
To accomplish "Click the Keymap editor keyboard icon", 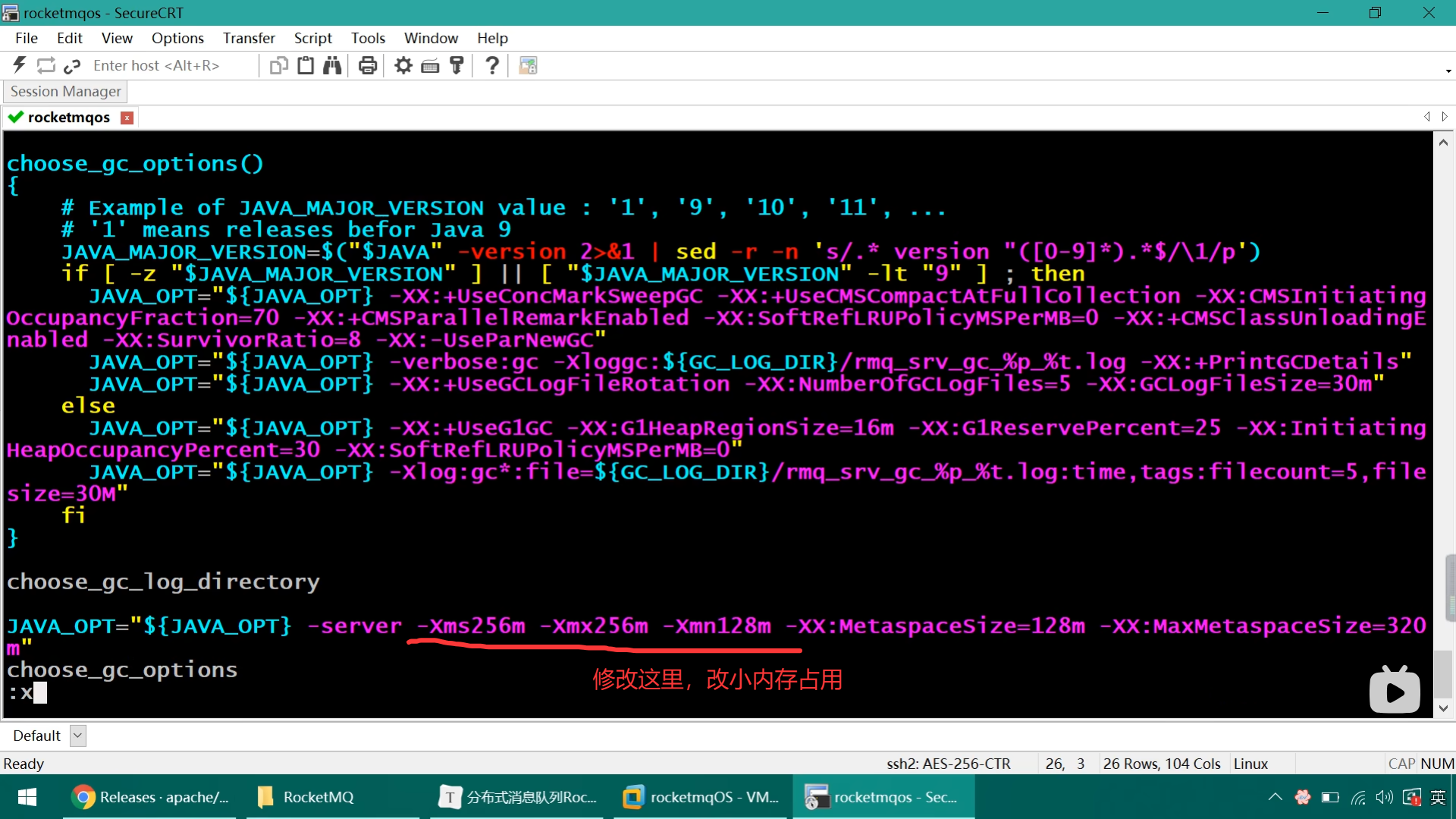I will (430, 65).
